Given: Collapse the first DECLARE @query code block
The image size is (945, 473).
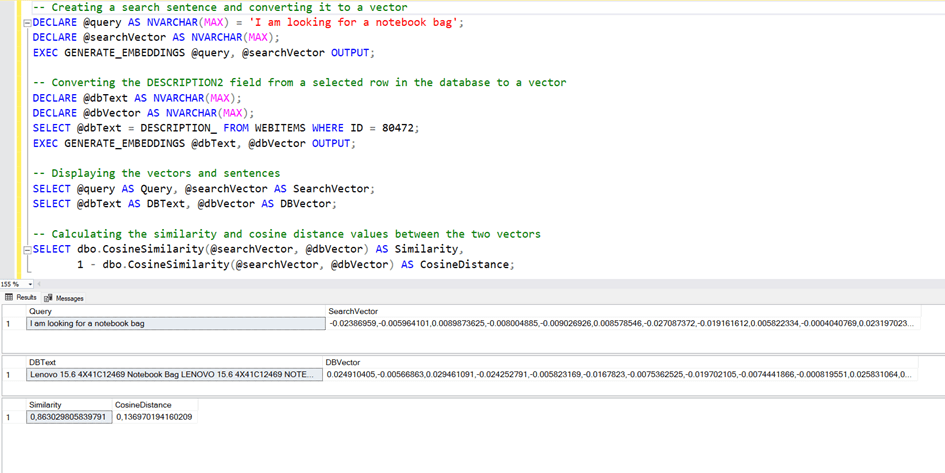Looking at the screenshot, I should tap(27, 22).
